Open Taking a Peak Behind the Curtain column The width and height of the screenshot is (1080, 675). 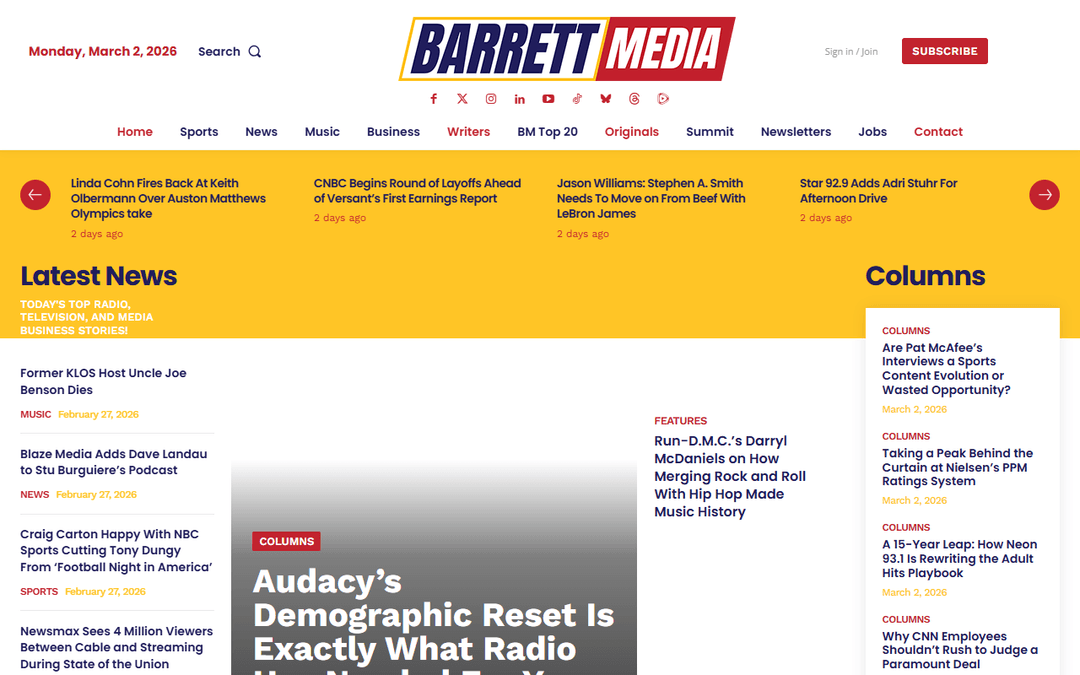point(957,467)
